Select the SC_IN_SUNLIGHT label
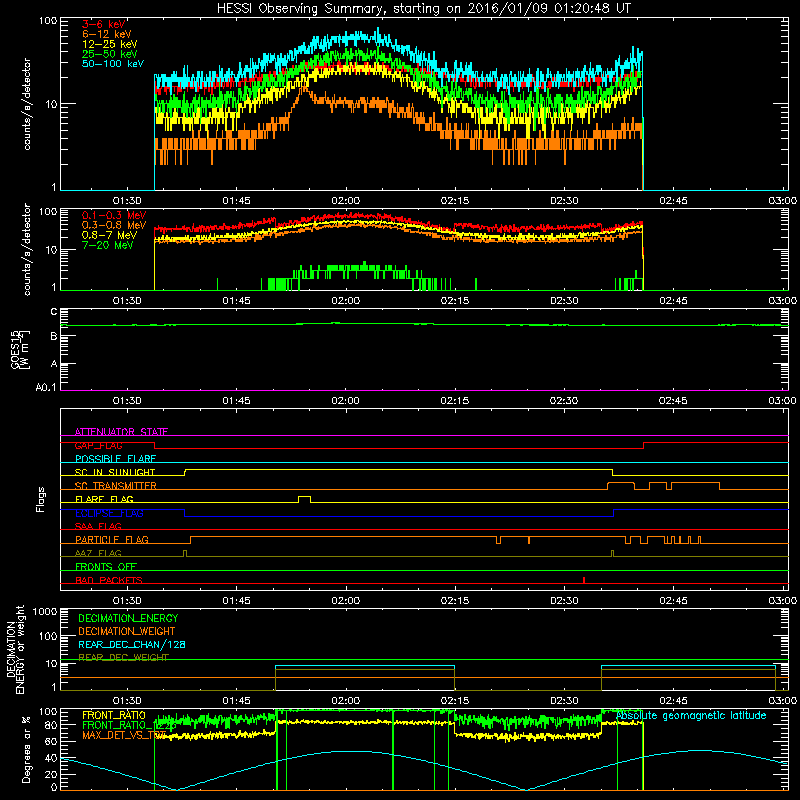The height and width of the screenshot is (800, 800). 115,472
